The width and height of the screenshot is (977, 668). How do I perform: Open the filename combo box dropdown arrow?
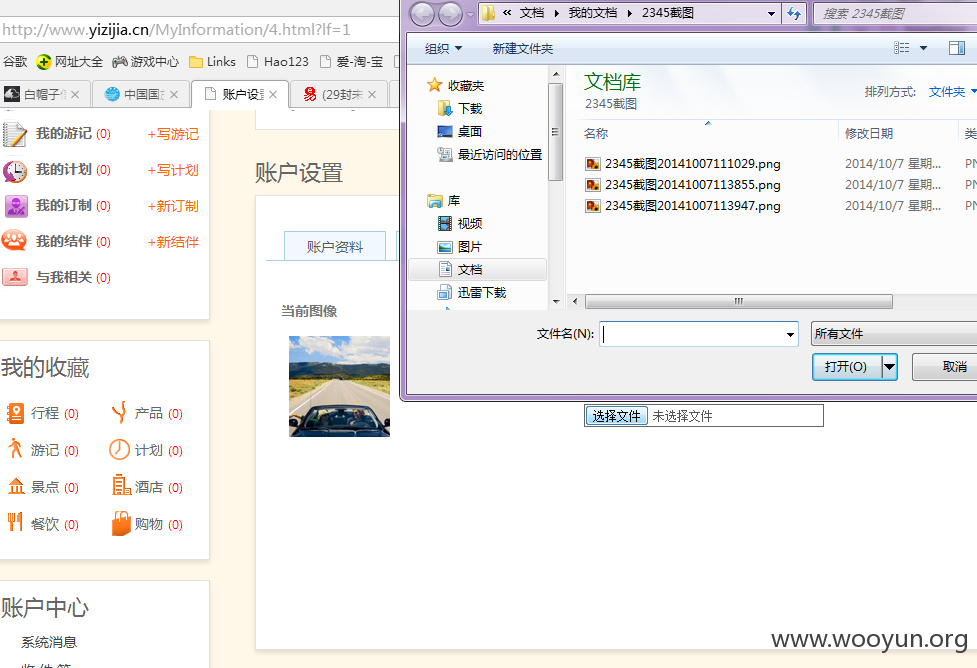790,335
